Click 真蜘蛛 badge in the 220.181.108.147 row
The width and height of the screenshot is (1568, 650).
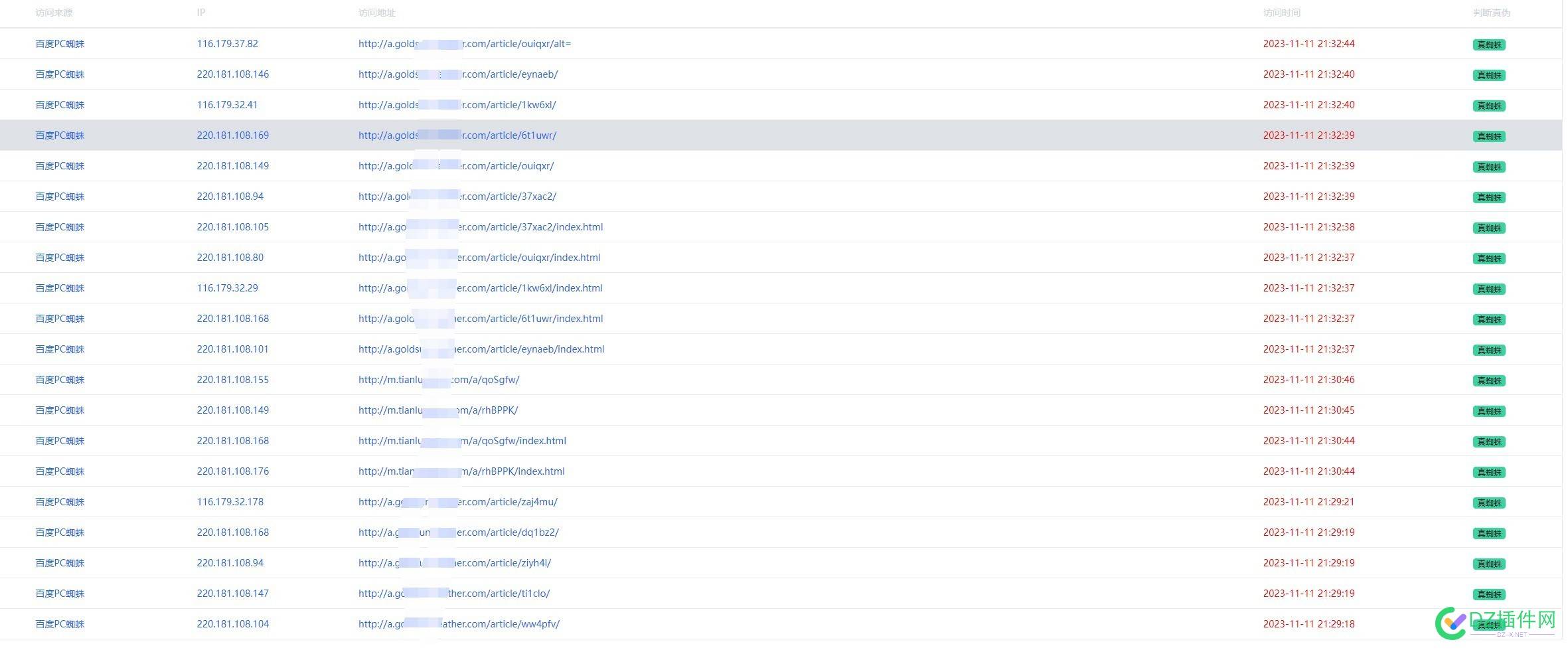1489,595
